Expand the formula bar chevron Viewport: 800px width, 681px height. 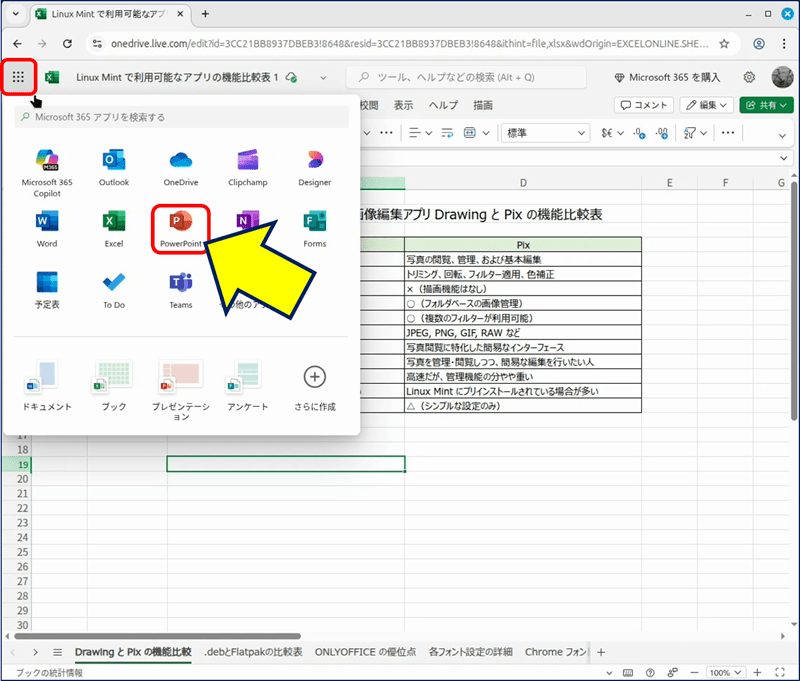coord(784,158)
